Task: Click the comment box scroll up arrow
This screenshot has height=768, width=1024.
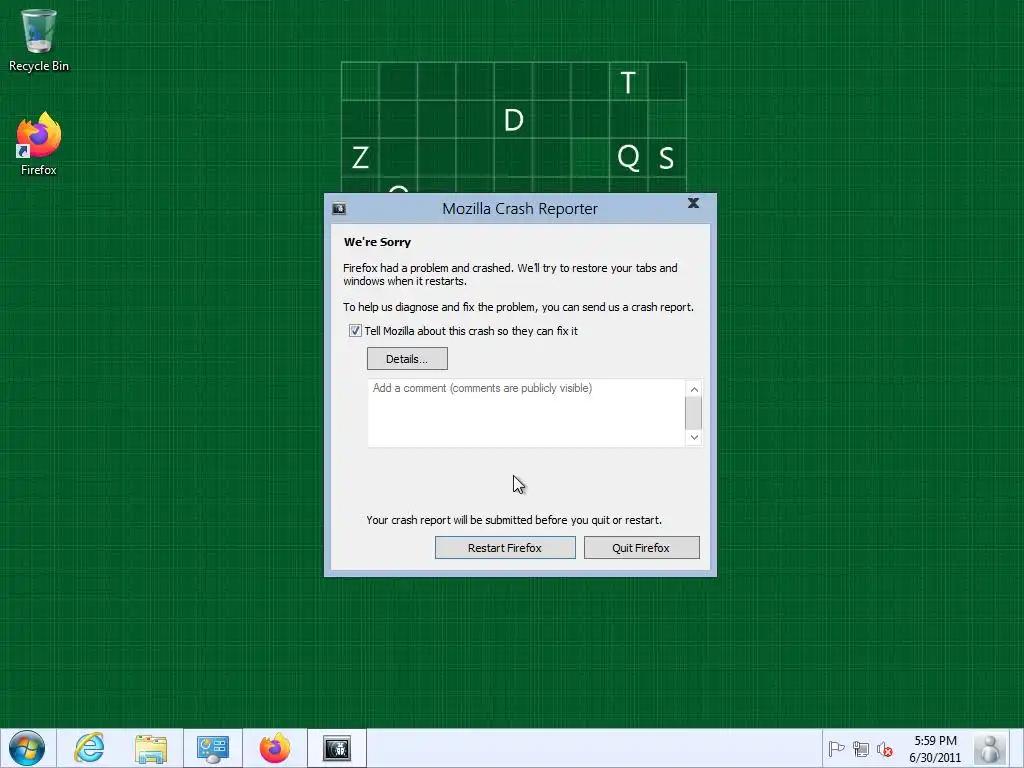Action: click(694, 389)
